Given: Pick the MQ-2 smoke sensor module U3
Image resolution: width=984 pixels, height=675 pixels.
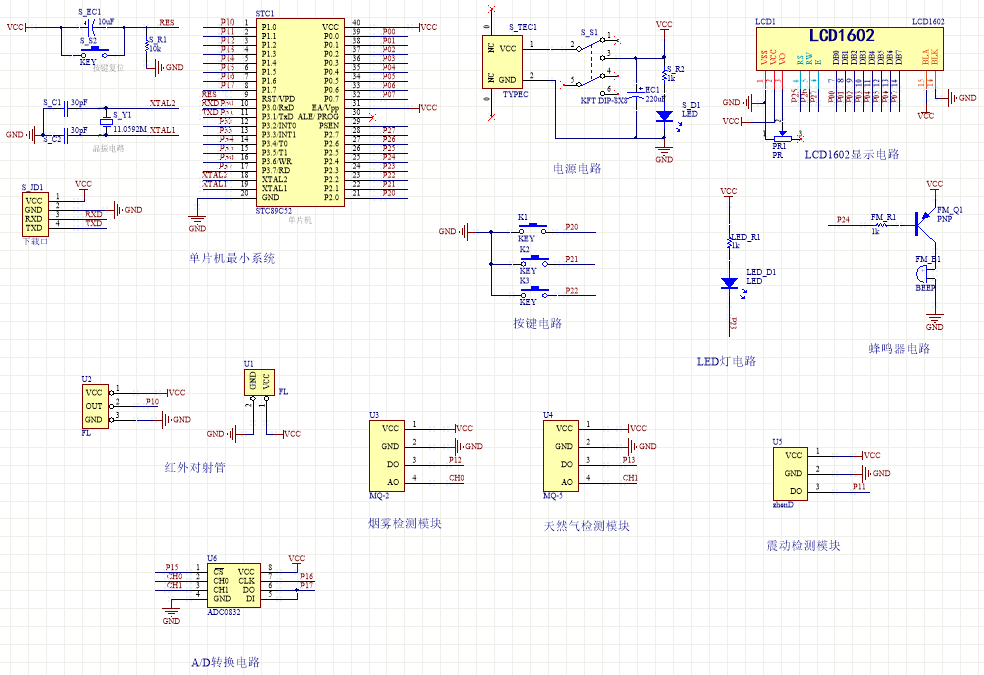Looking at the screenshot, I should pyautogui.click(x=387, y=456).
